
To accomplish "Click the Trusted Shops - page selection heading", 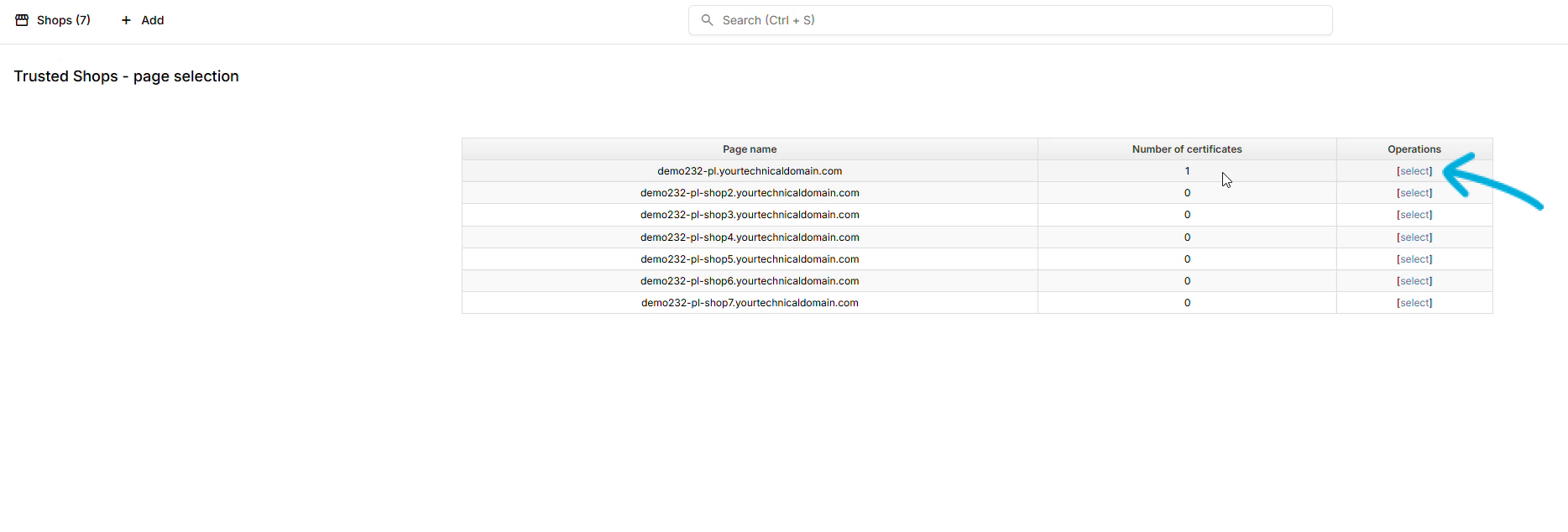I will (127, 76).
